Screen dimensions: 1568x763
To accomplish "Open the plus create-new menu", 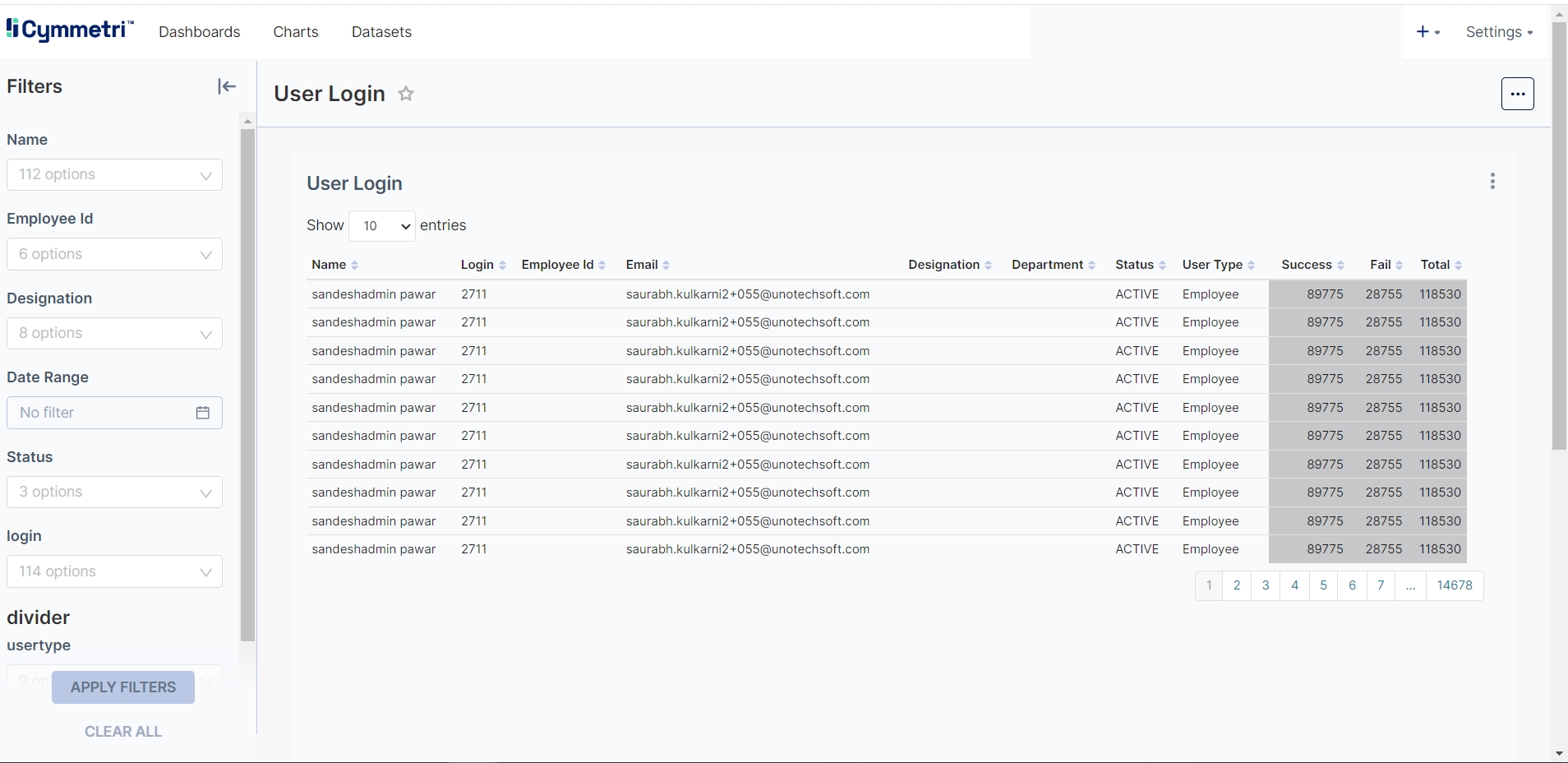I will tap(1427, 32).
